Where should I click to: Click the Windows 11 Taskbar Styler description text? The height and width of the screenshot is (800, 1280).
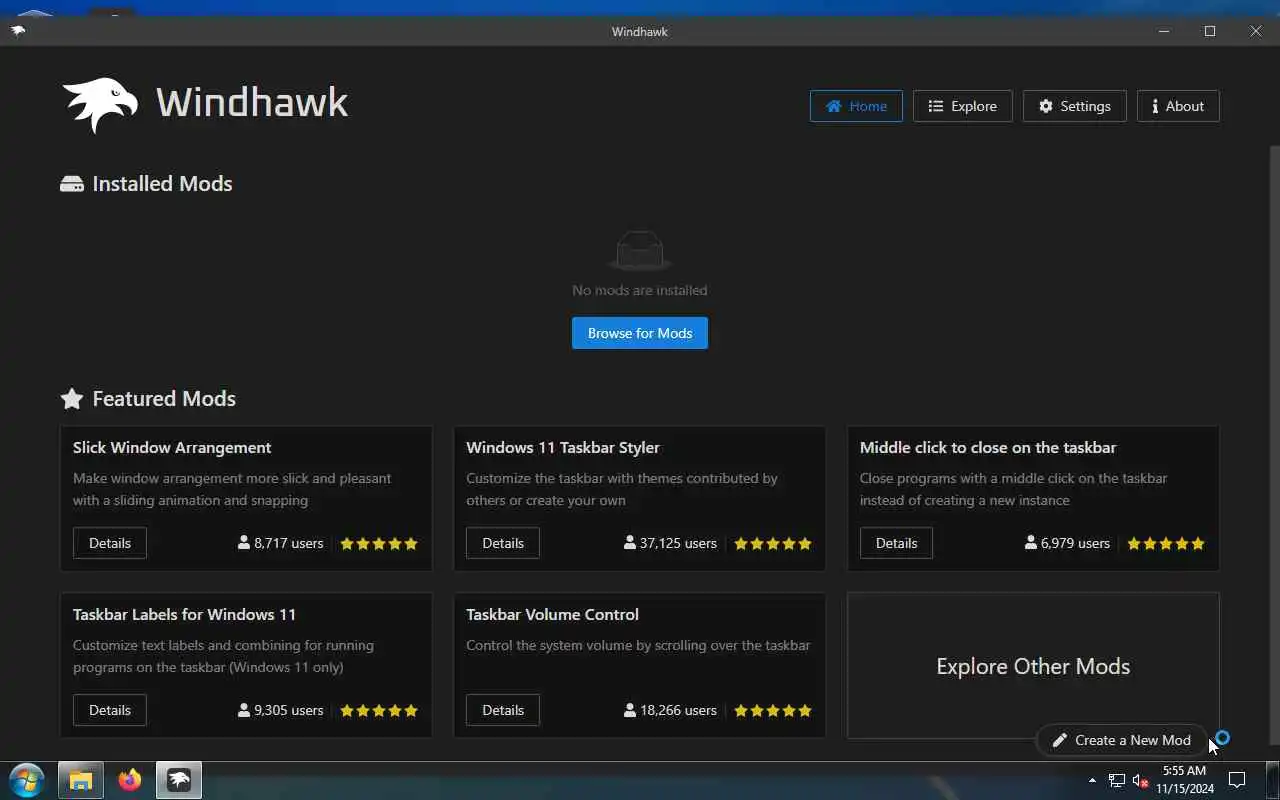point(622,489)
